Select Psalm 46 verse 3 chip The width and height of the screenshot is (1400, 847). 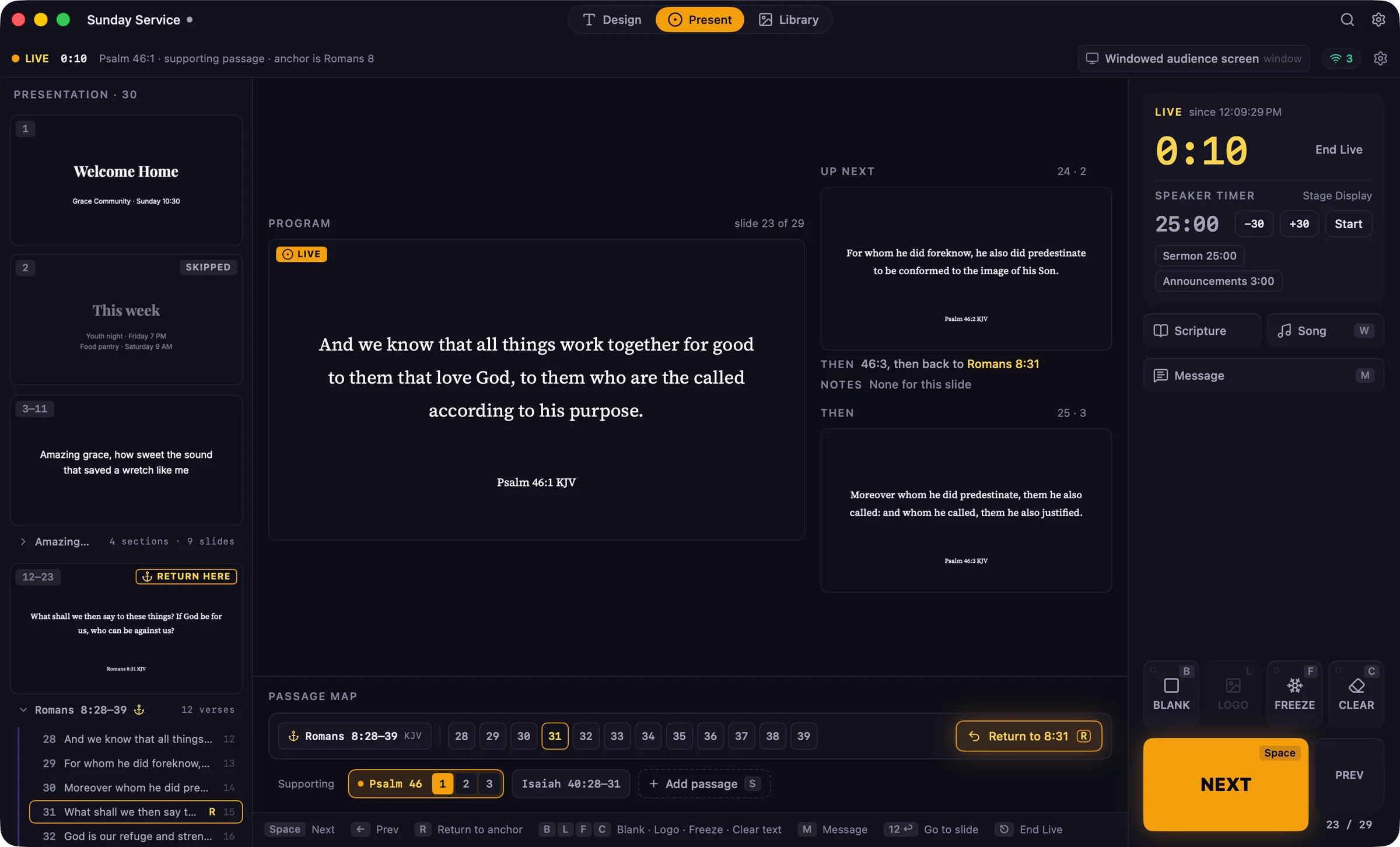tap(489, 784)
